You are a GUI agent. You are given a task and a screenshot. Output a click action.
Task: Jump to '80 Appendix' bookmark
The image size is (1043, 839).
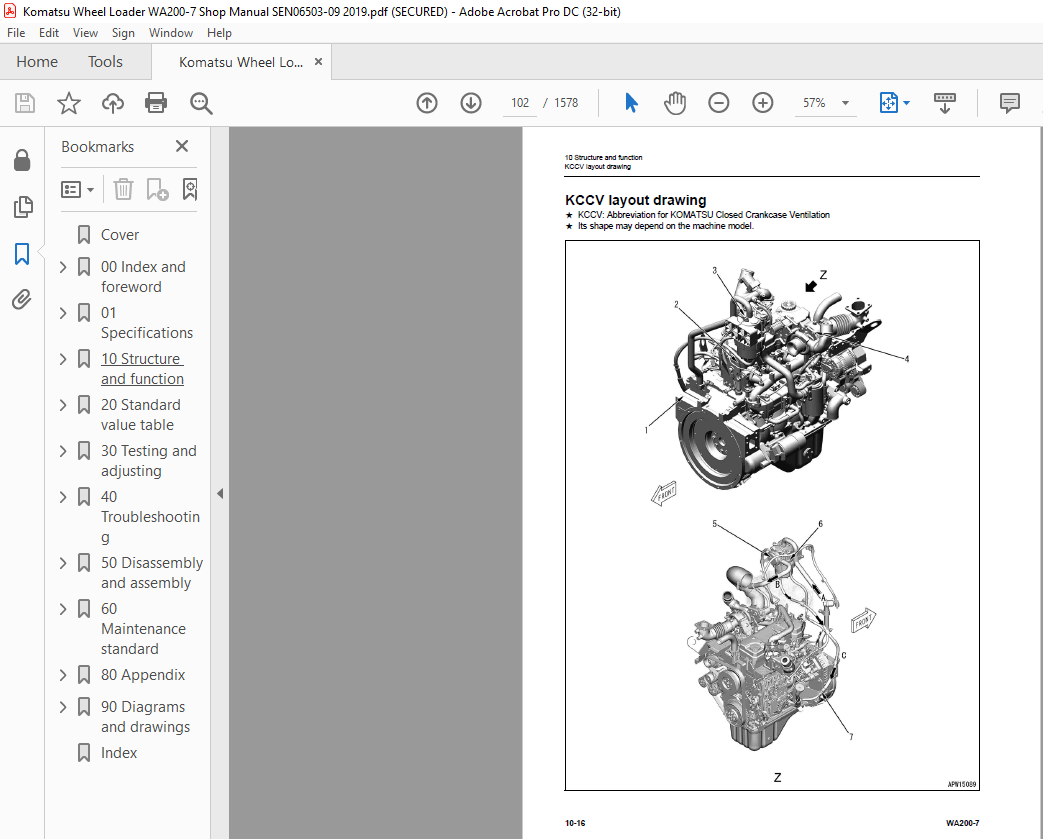(x=143, y=675)
